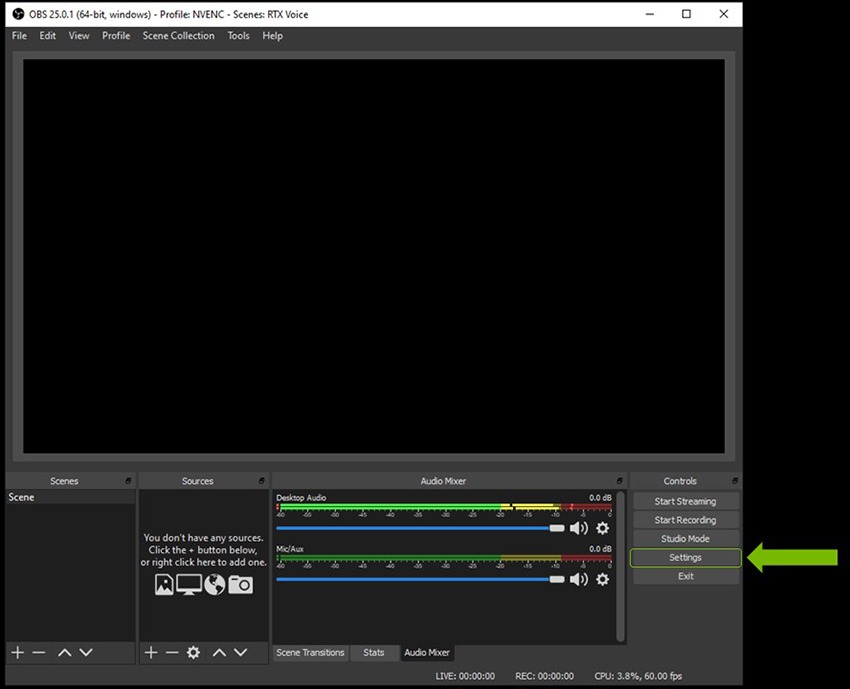Undock the Controls panel

[x=735, y=481]
